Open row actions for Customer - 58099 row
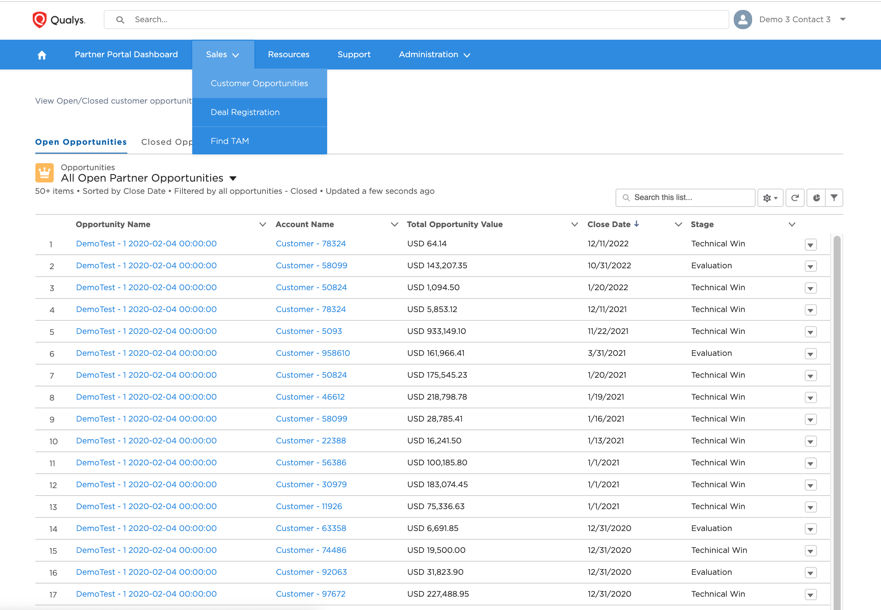 (x=810, y=266)
